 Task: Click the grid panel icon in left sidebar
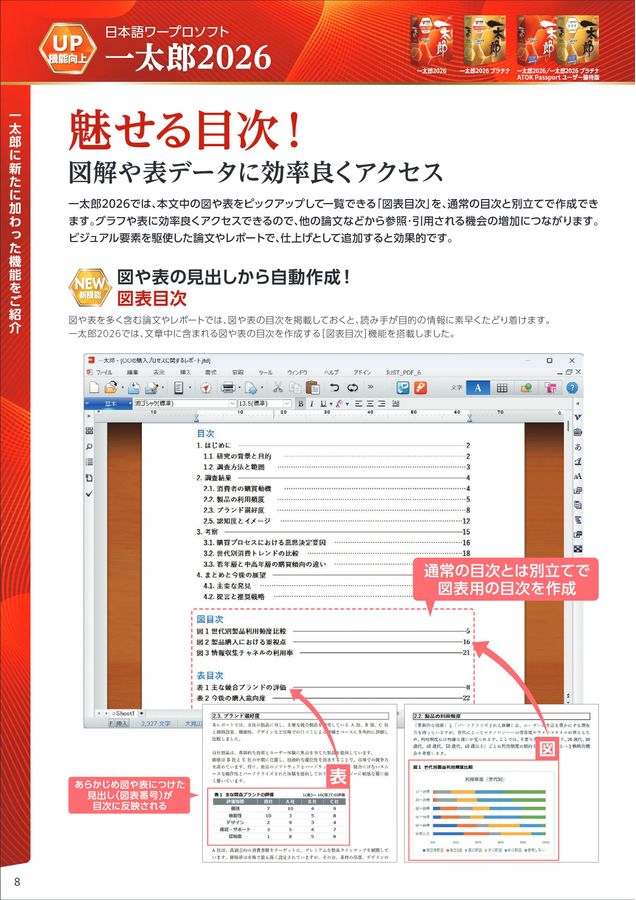tap(89, 430)
